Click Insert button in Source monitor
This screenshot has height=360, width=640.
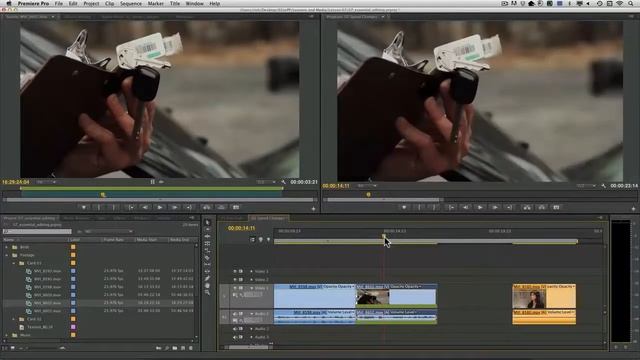click(x=207, y=207)
